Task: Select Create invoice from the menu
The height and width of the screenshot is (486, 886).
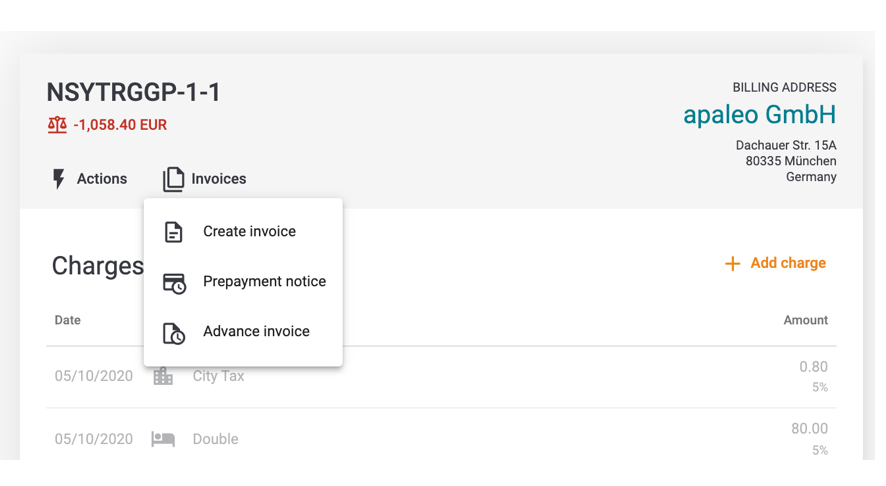Action: [x=249, y=232]
